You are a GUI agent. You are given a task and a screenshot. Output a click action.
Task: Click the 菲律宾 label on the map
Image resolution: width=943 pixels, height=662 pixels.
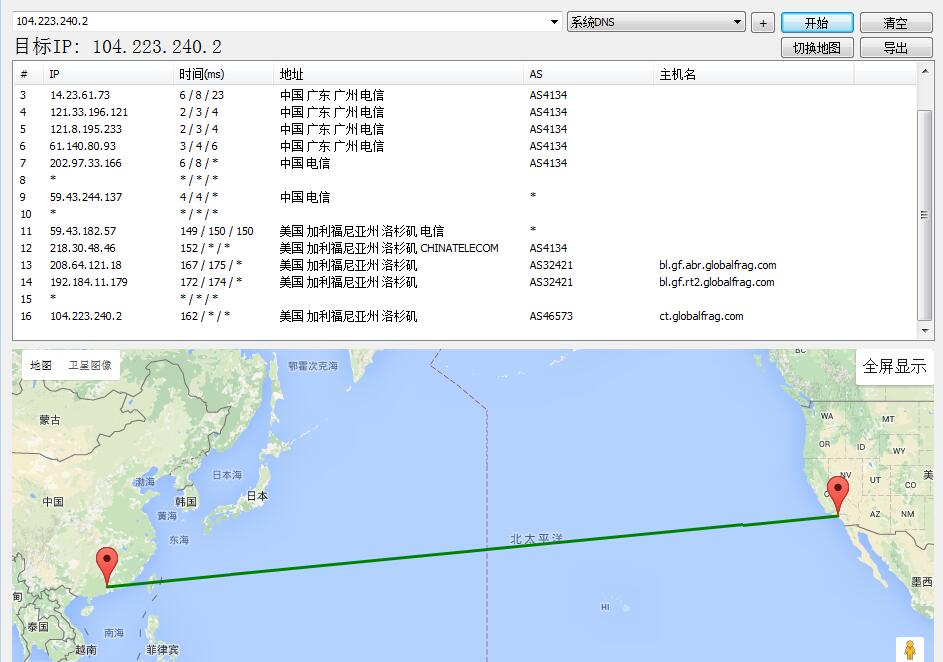162,650
